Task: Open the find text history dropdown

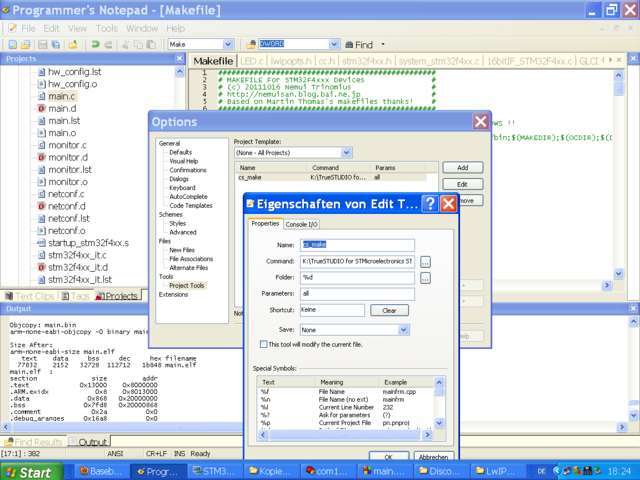Action: pos(334,44)
